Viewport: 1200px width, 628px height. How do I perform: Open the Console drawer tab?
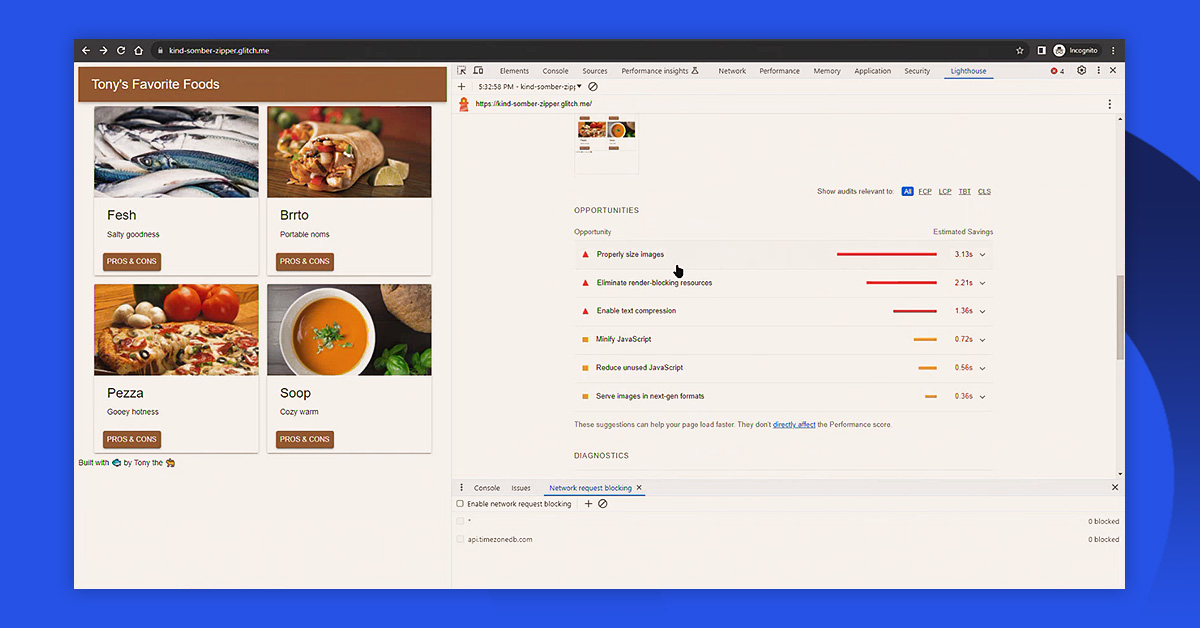487,488
